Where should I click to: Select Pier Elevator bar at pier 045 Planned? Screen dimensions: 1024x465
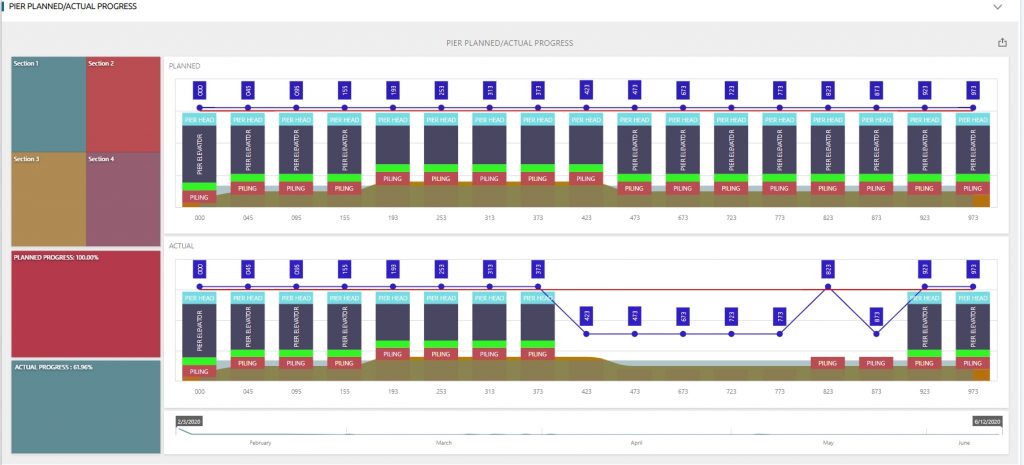[x=247, y=150]
